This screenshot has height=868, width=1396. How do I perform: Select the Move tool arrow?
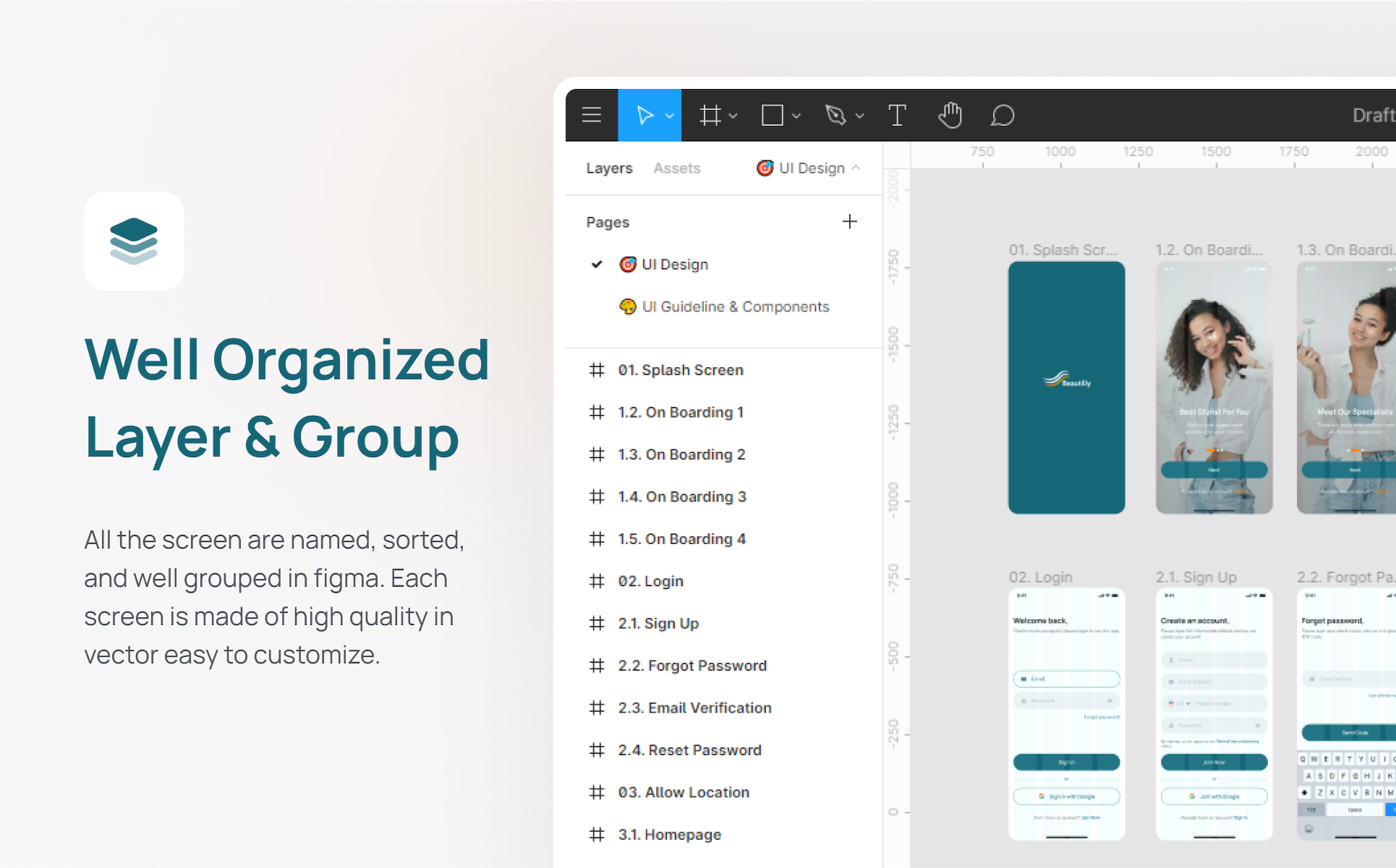(x=644, y=115)
